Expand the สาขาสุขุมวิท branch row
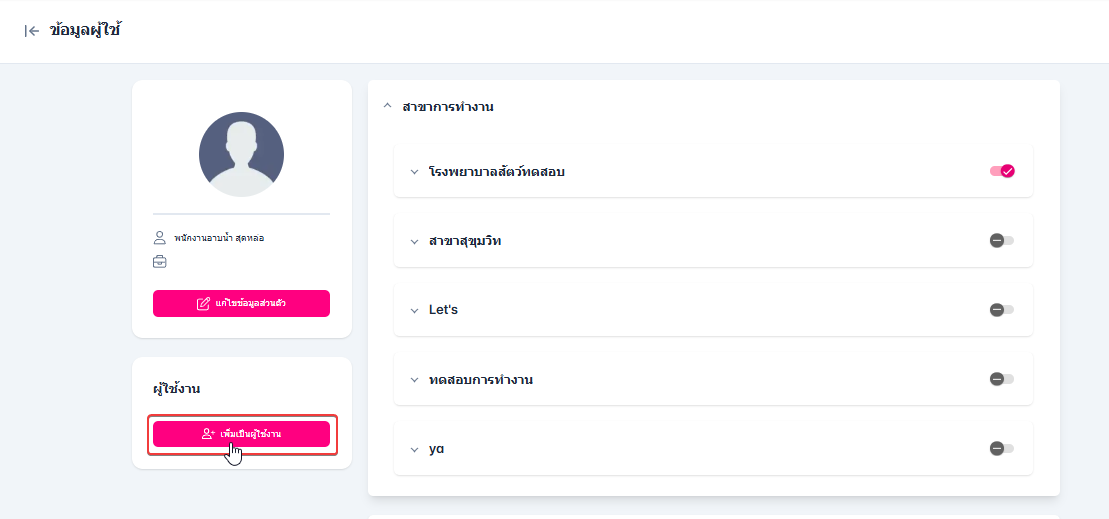1109x519 pixels. coord(414,241)
